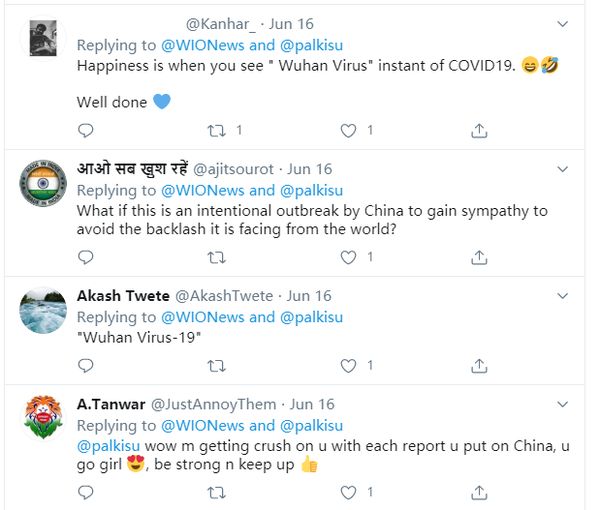Retweet Kanhar_'s tweet
This screenshot has width=600, height=510.
(216, 130)
